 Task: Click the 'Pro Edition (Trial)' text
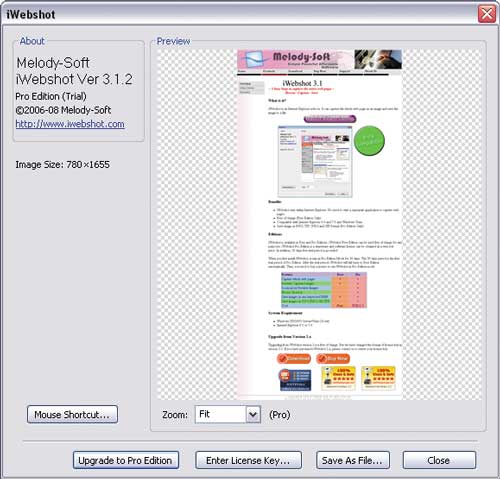pos(51,96)
